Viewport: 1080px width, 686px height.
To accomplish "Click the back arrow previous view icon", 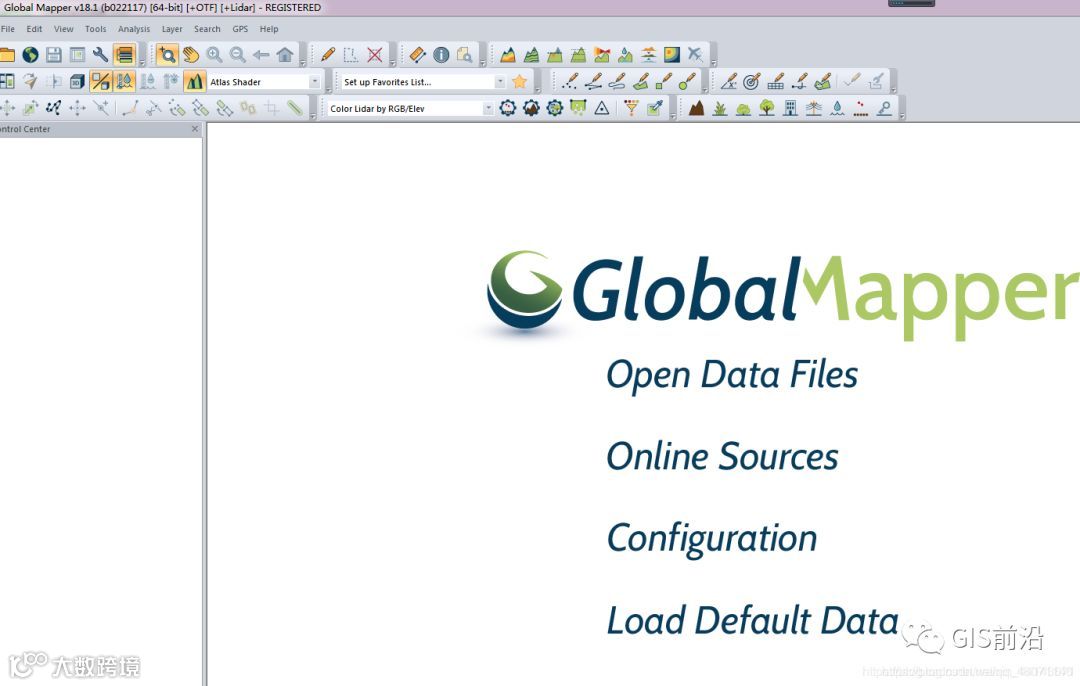I will point(261,54).
